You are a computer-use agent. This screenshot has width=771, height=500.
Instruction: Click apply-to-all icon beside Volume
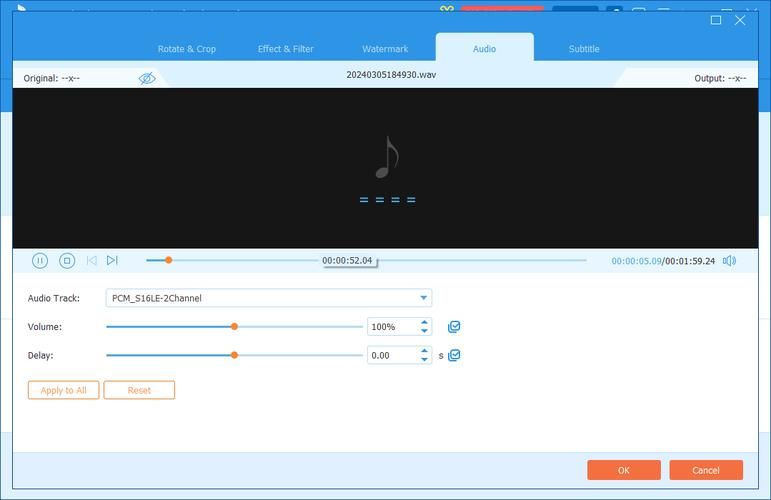coord(454,327)
